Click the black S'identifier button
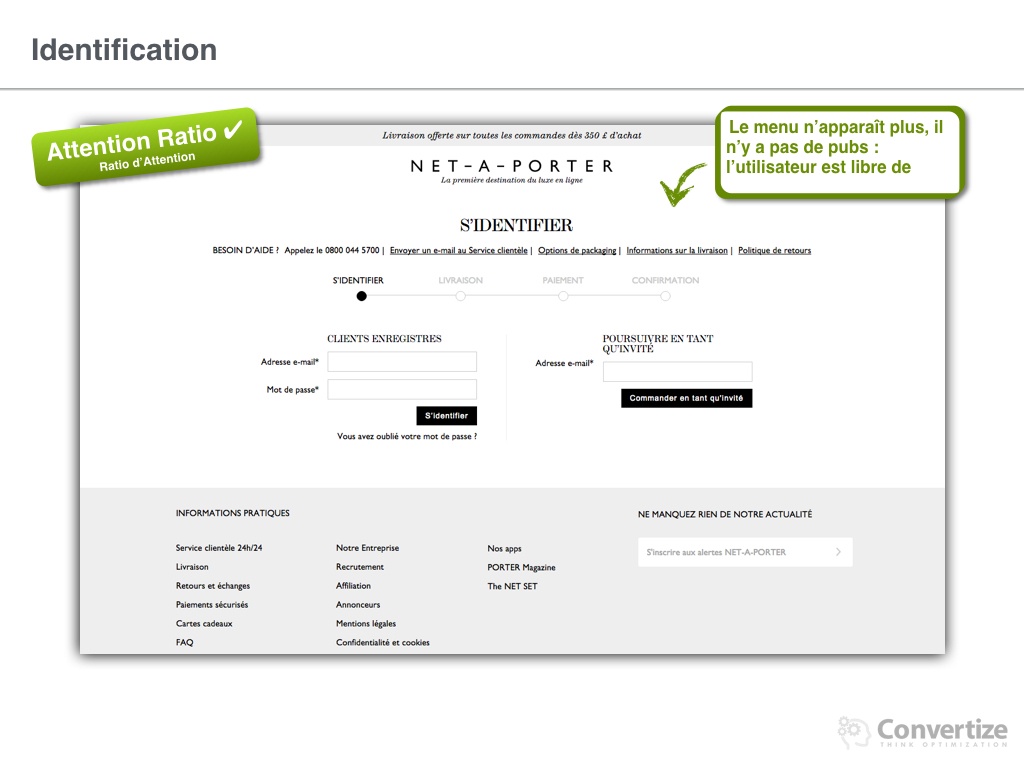 447,415
